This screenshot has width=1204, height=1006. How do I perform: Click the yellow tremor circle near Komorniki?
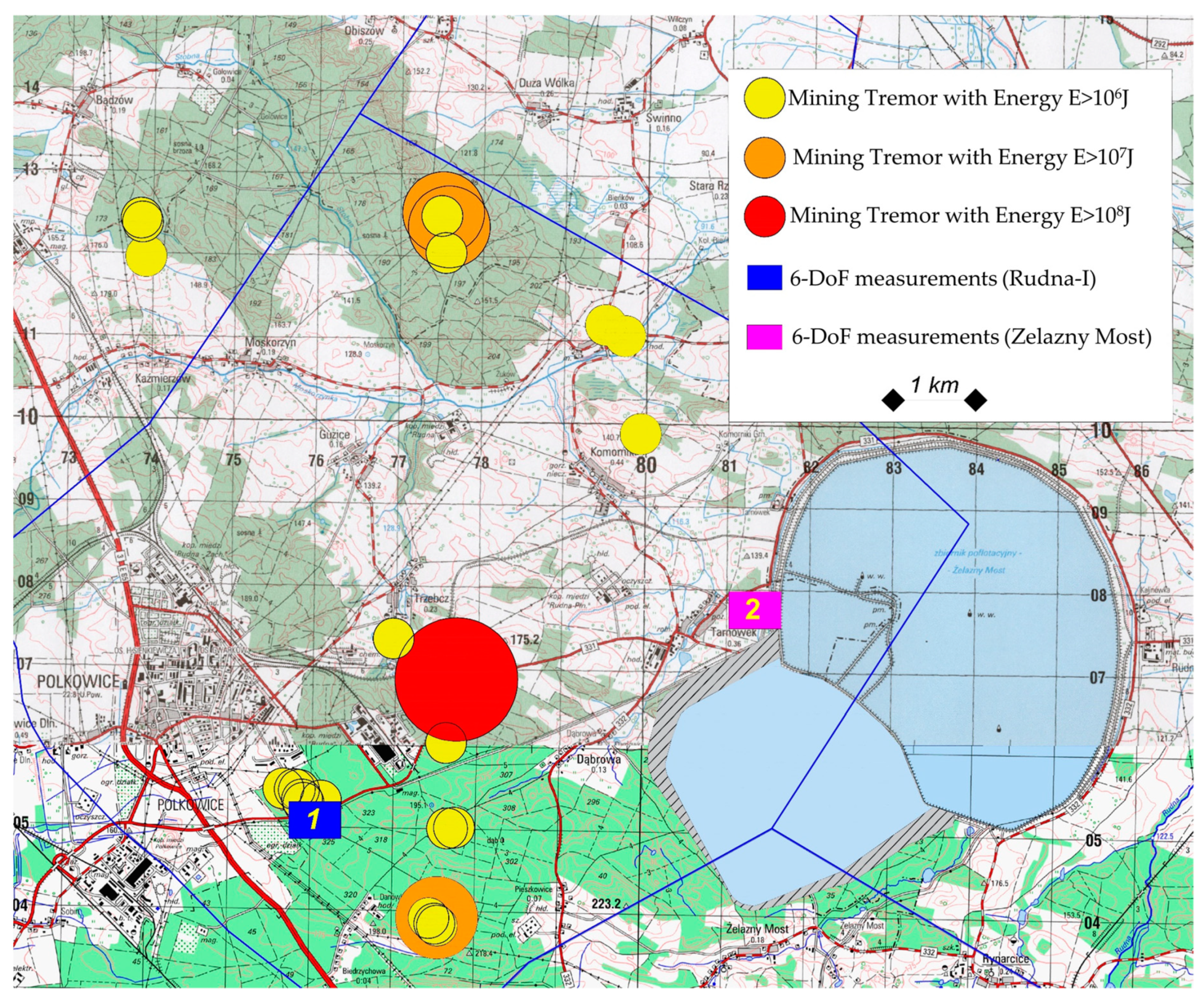[640, 434]
